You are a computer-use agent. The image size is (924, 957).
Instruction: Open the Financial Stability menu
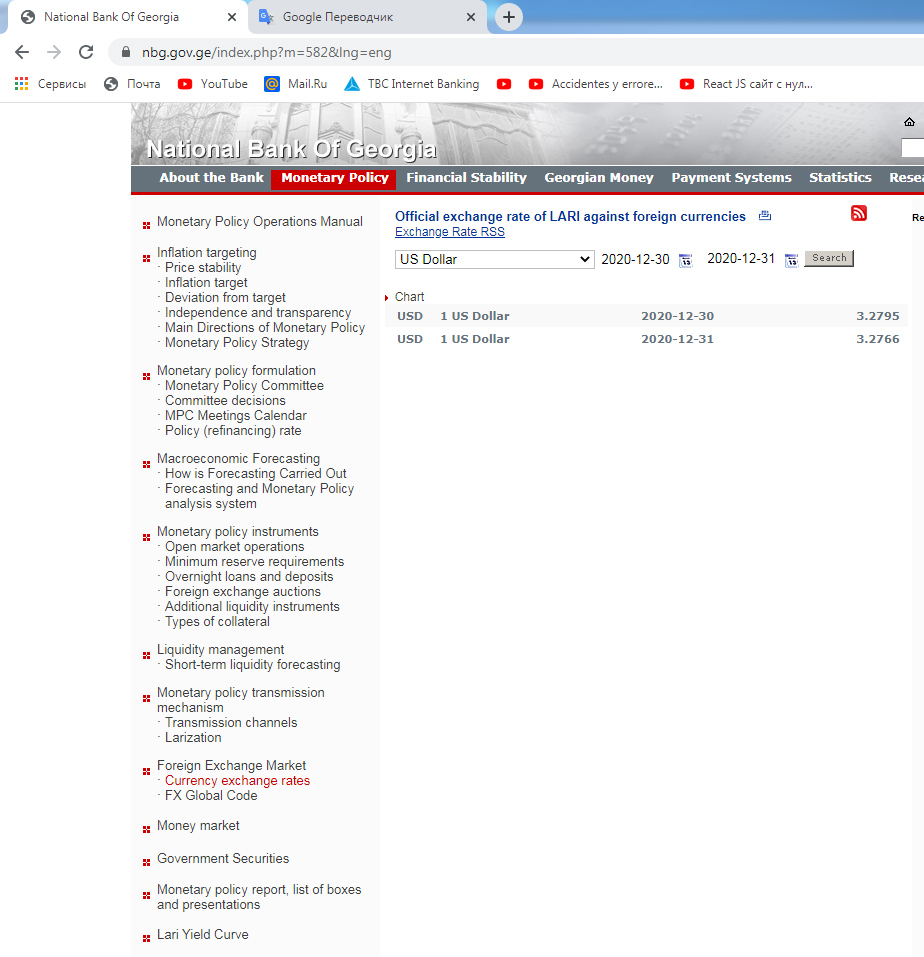click(466, 178)
